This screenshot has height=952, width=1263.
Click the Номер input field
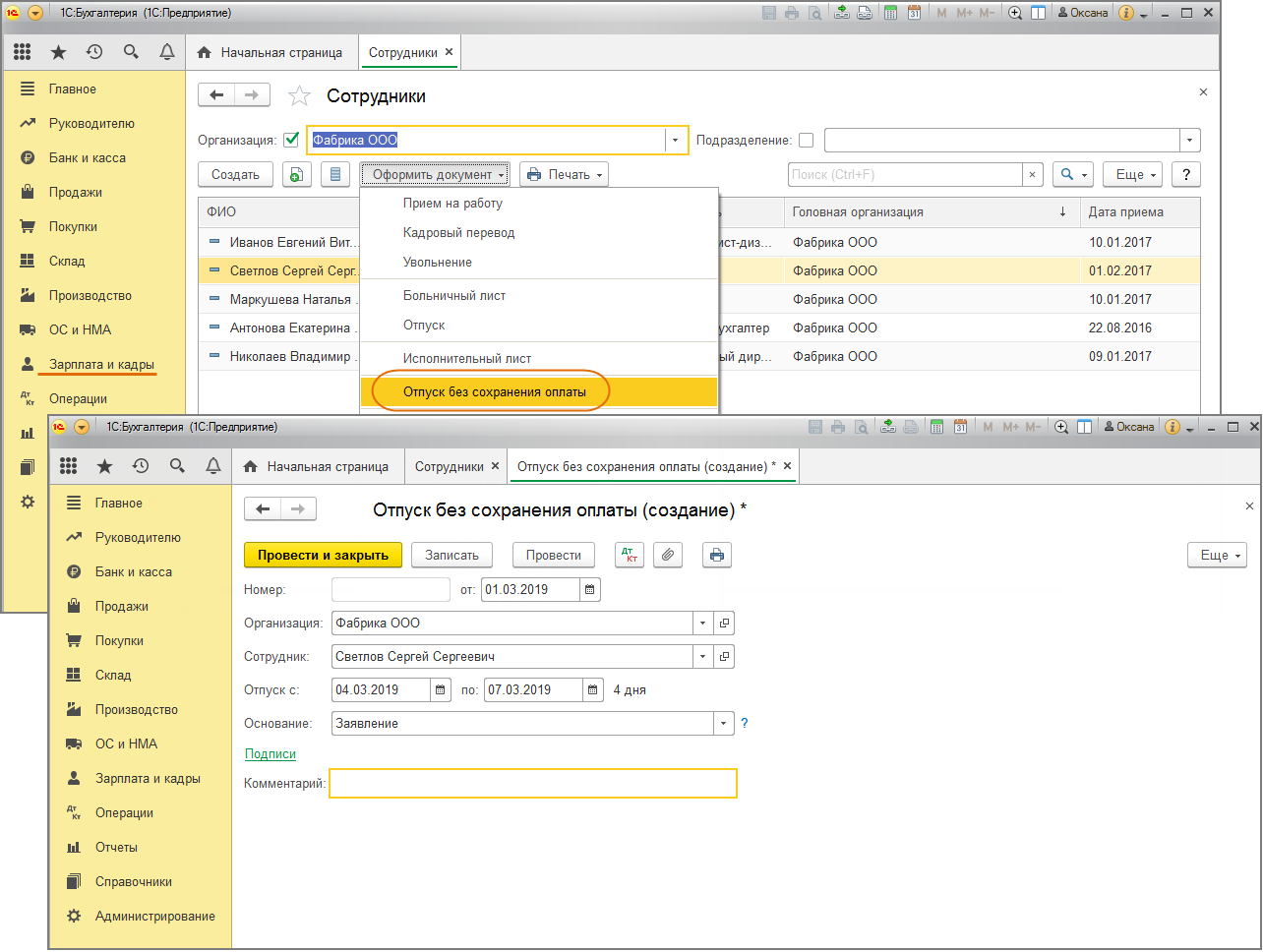tap(391, 590)
